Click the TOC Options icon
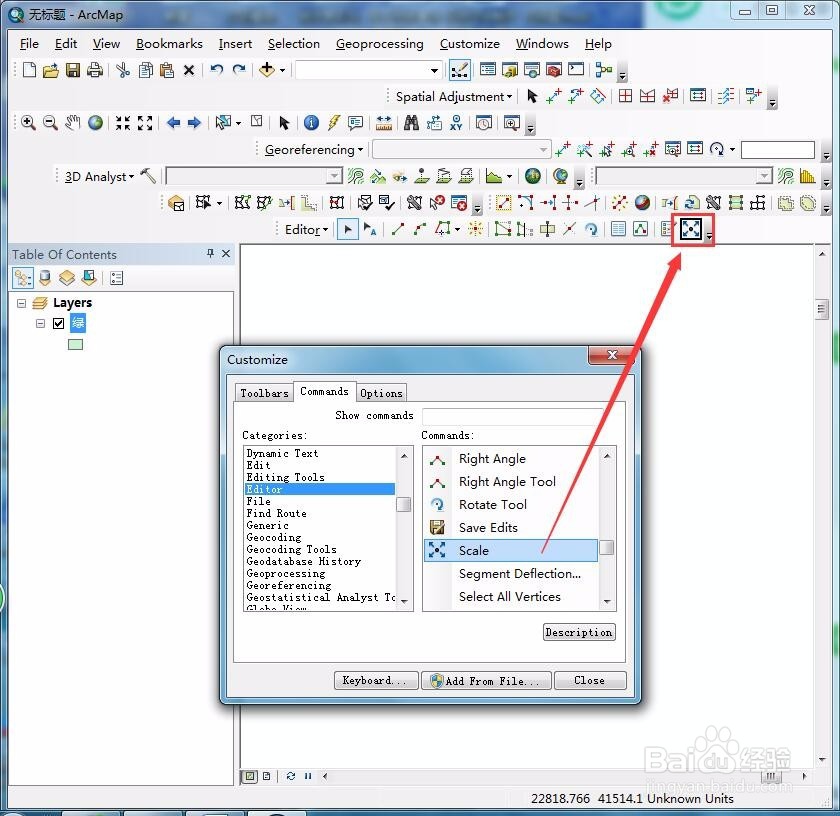Viewport: 840px width, 816px height. [116, 278]
